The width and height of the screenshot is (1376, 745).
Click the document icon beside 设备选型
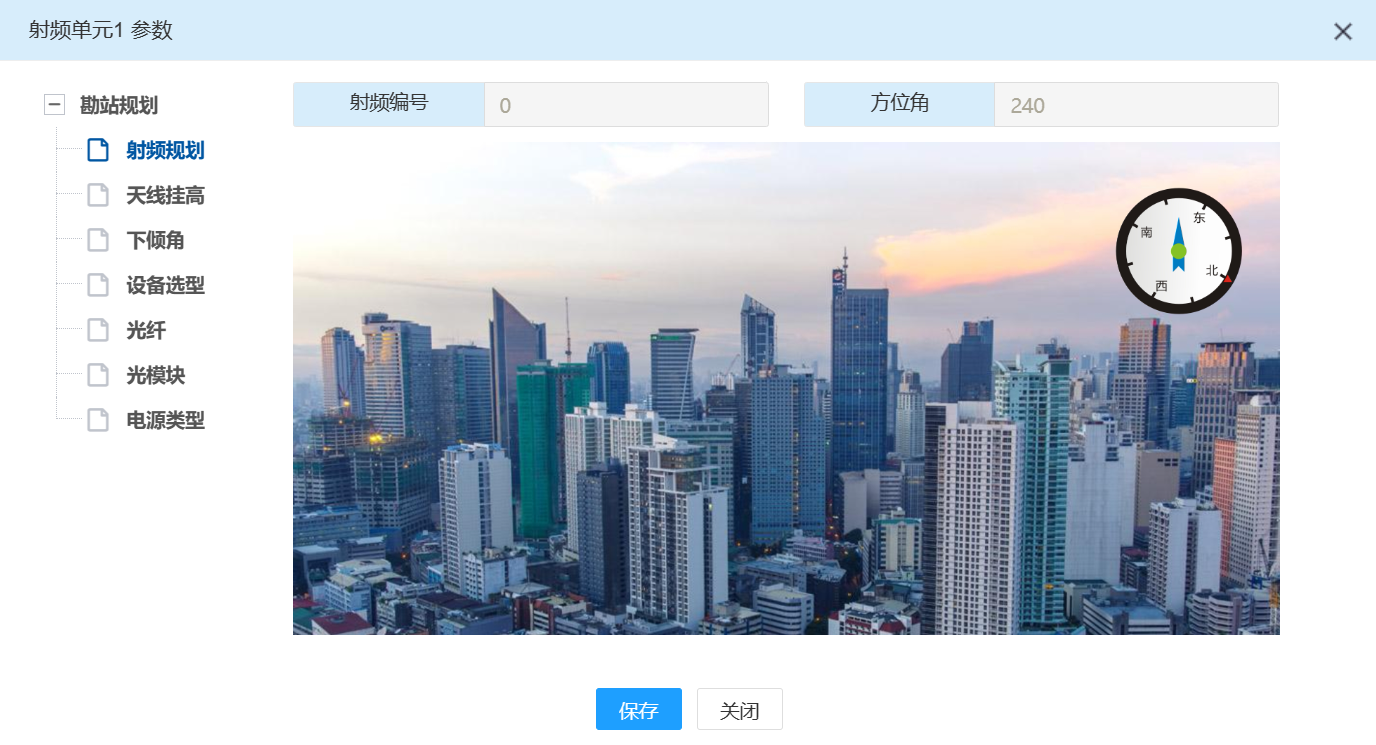(x=98, y=285)
